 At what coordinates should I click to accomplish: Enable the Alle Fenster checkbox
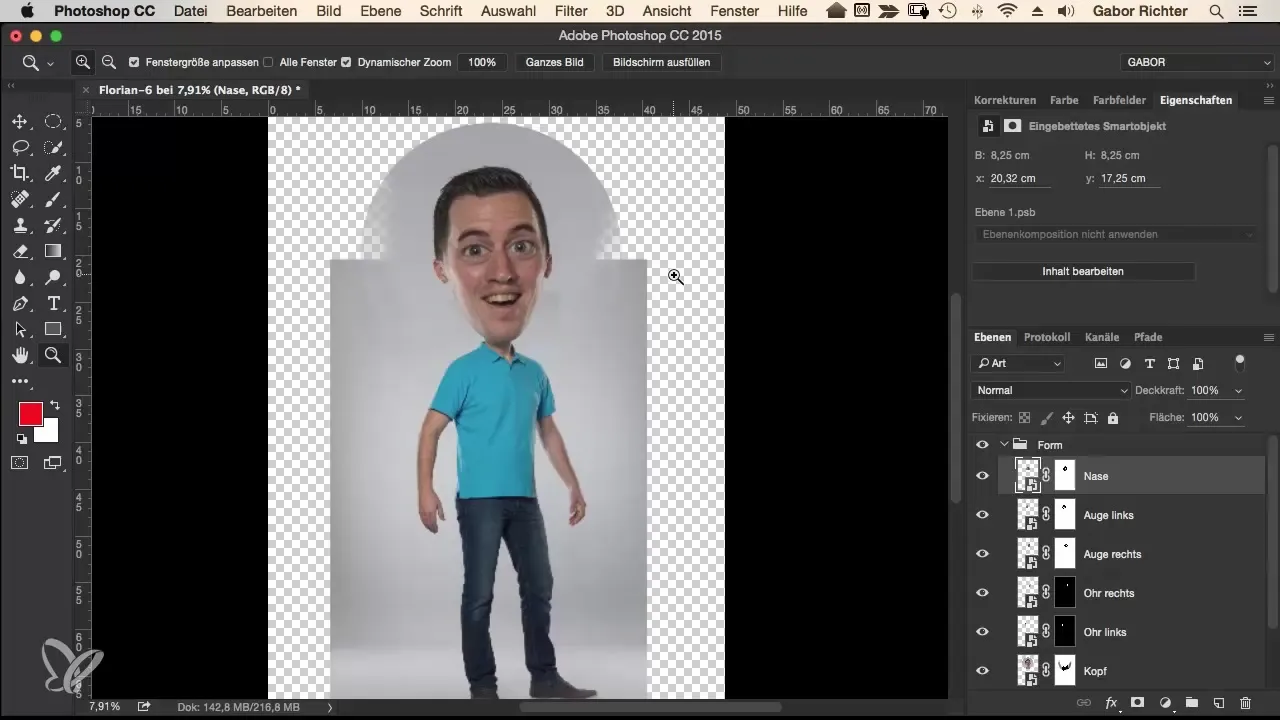pyautogui.click(x=268, y=62)
